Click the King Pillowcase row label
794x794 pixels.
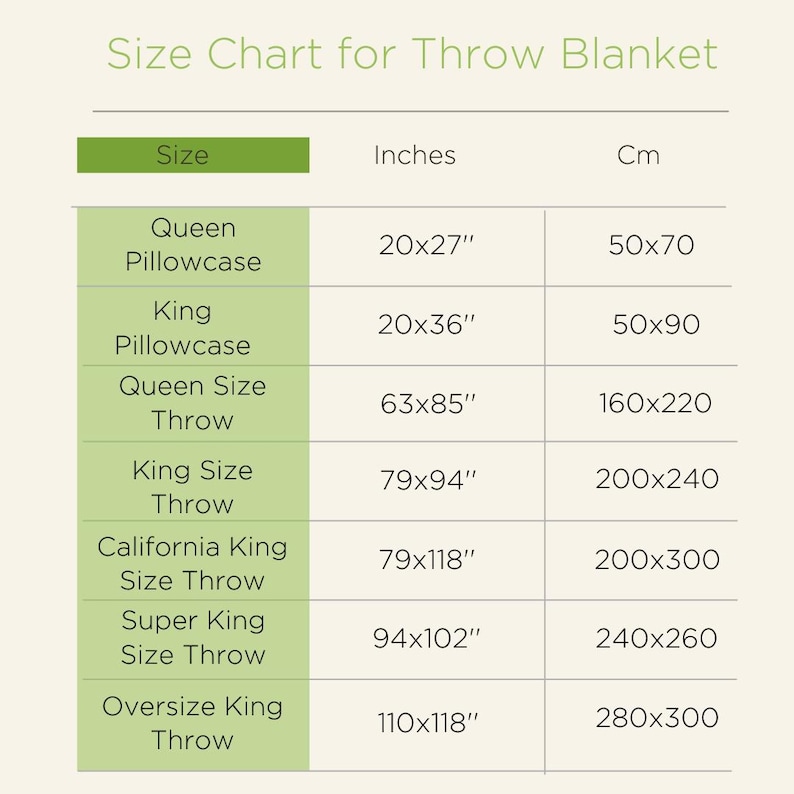pos(182,328)
